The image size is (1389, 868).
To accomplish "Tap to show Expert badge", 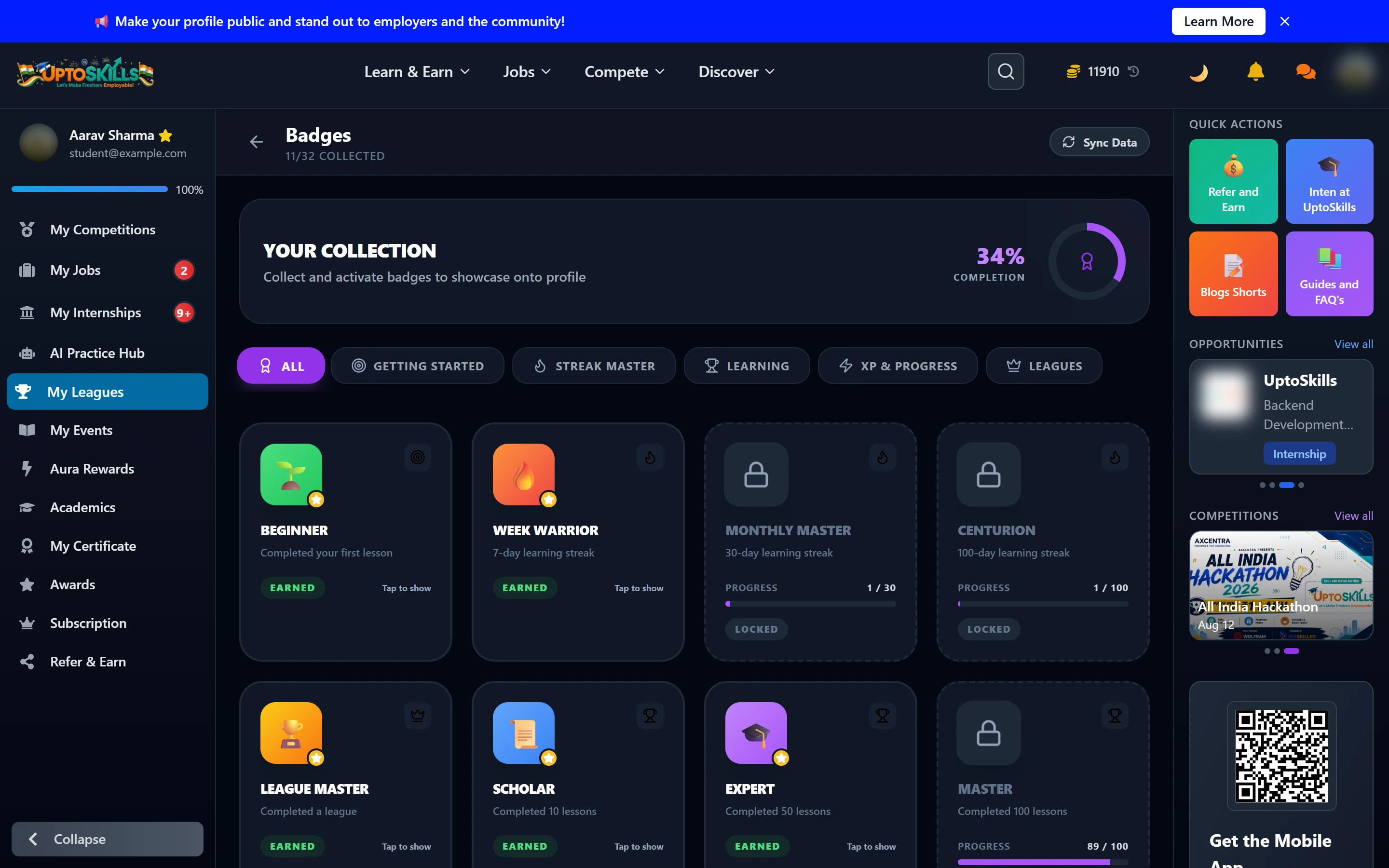I will click(872, 846).
